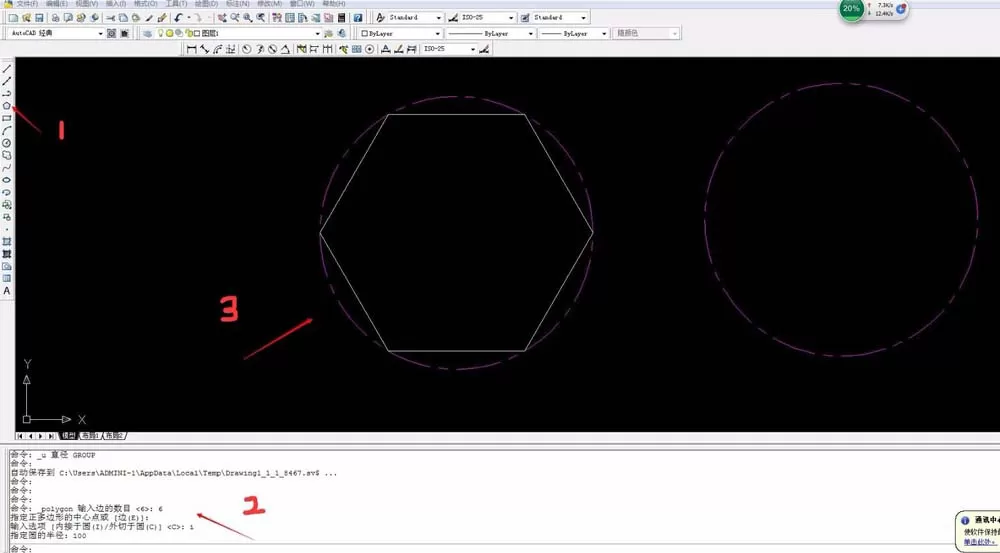Image resolution: width=1000 pixels, height=553 pixels.
Task: Open the 编辑(E) menu
Action: point(56,4)
